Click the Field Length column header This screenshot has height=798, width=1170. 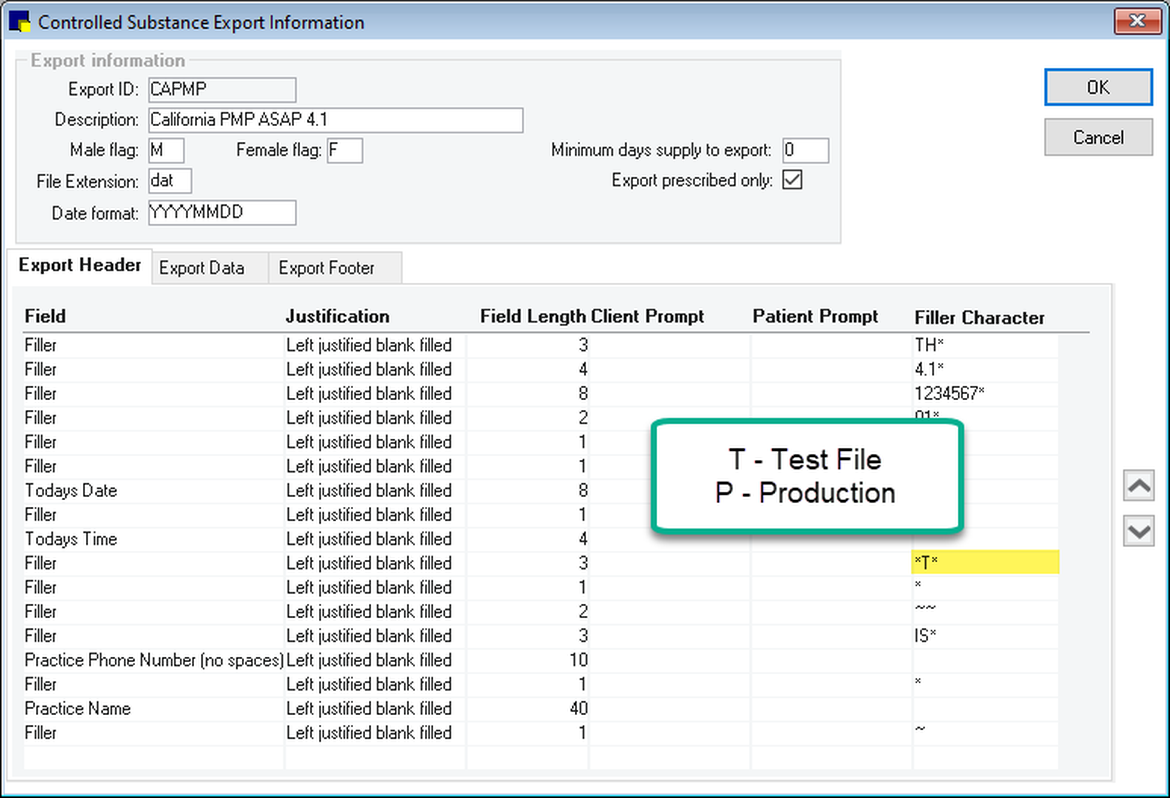pyautogui.click(x=533, y=317)
